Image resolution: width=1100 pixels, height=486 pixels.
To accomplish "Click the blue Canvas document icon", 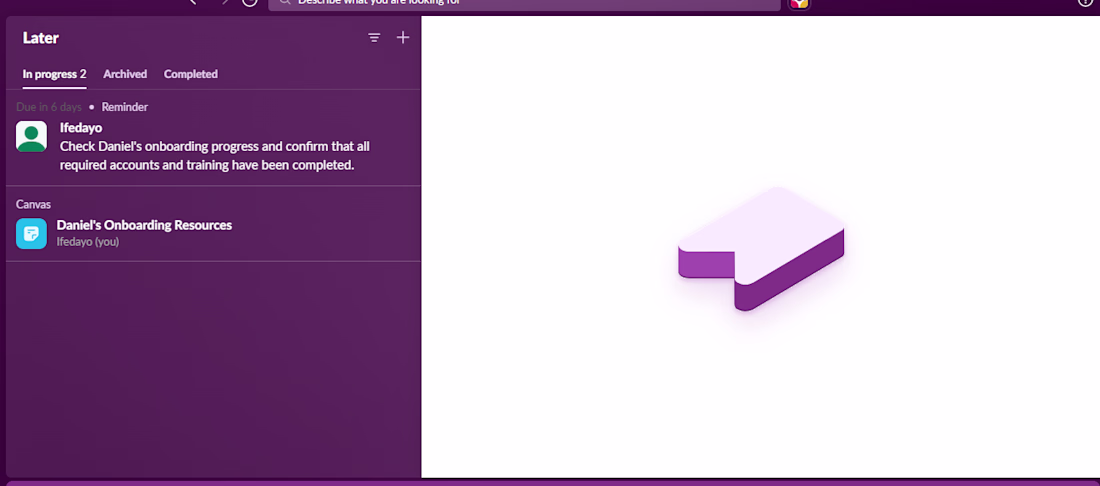I will click(32, 234).
